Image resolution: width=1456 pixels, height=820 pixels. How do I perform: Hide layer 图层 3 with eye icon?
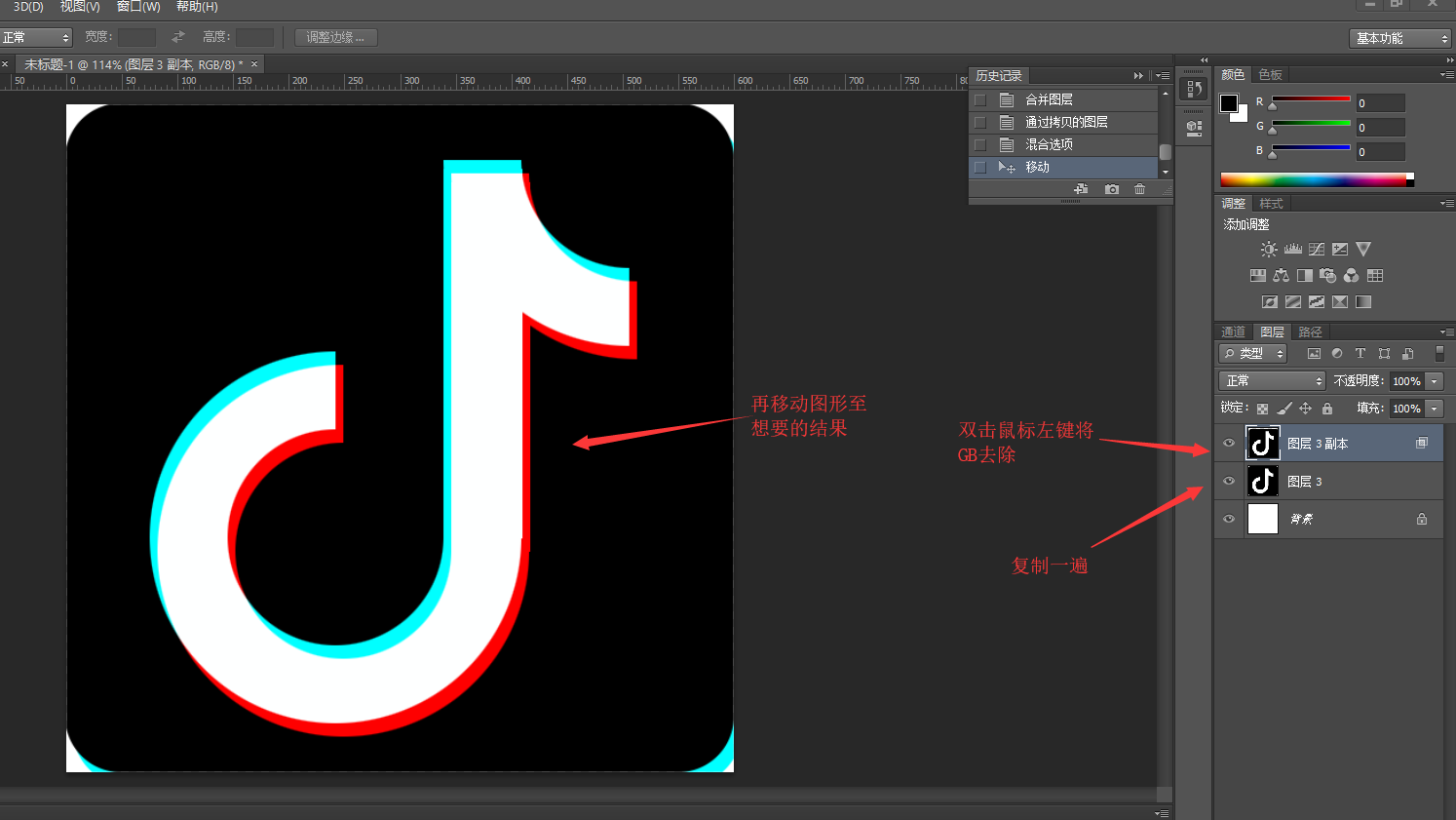[1229, 481]
